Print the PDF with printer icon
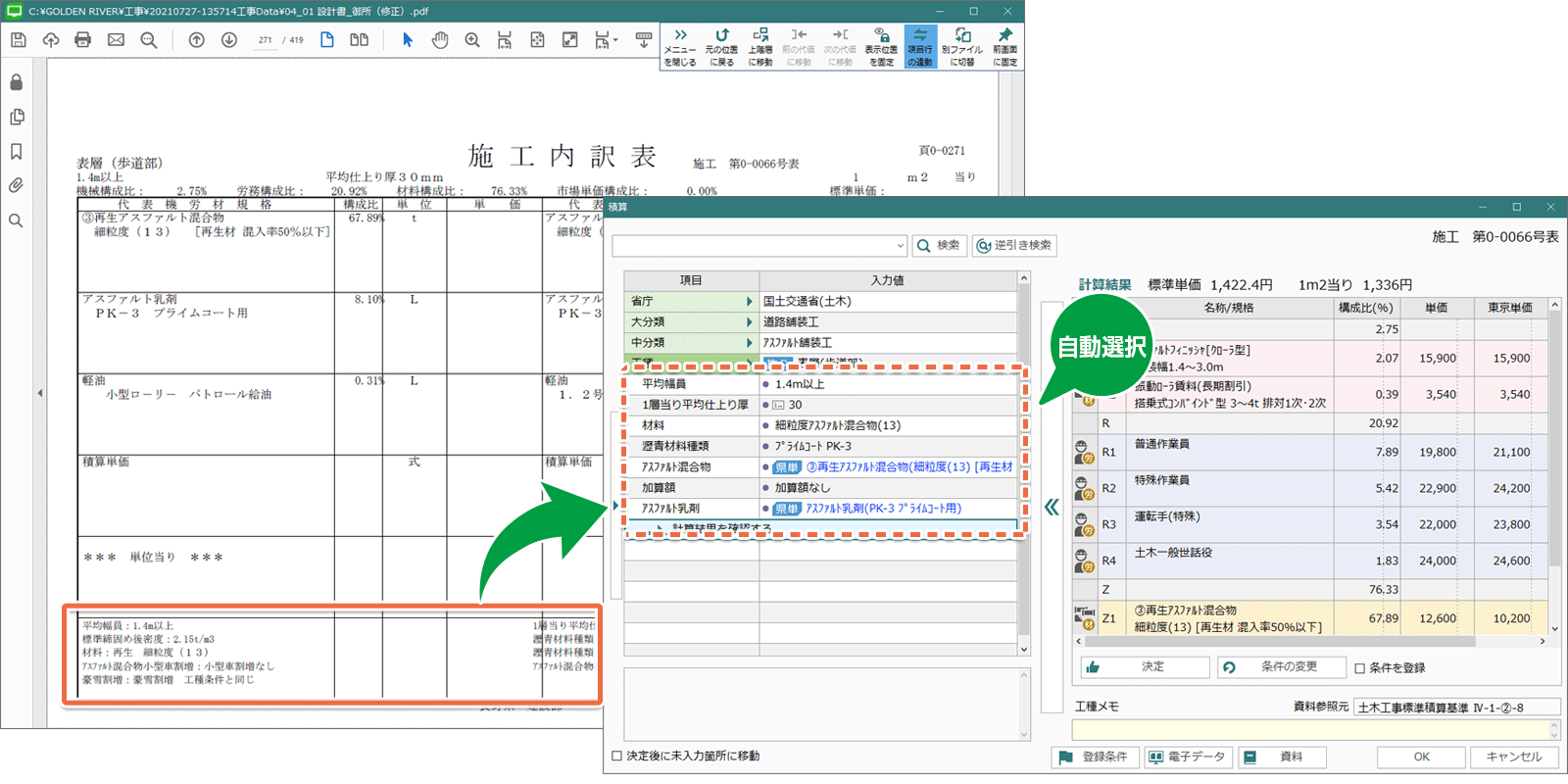The image size is (1568, 784). [x=82, y=40]
